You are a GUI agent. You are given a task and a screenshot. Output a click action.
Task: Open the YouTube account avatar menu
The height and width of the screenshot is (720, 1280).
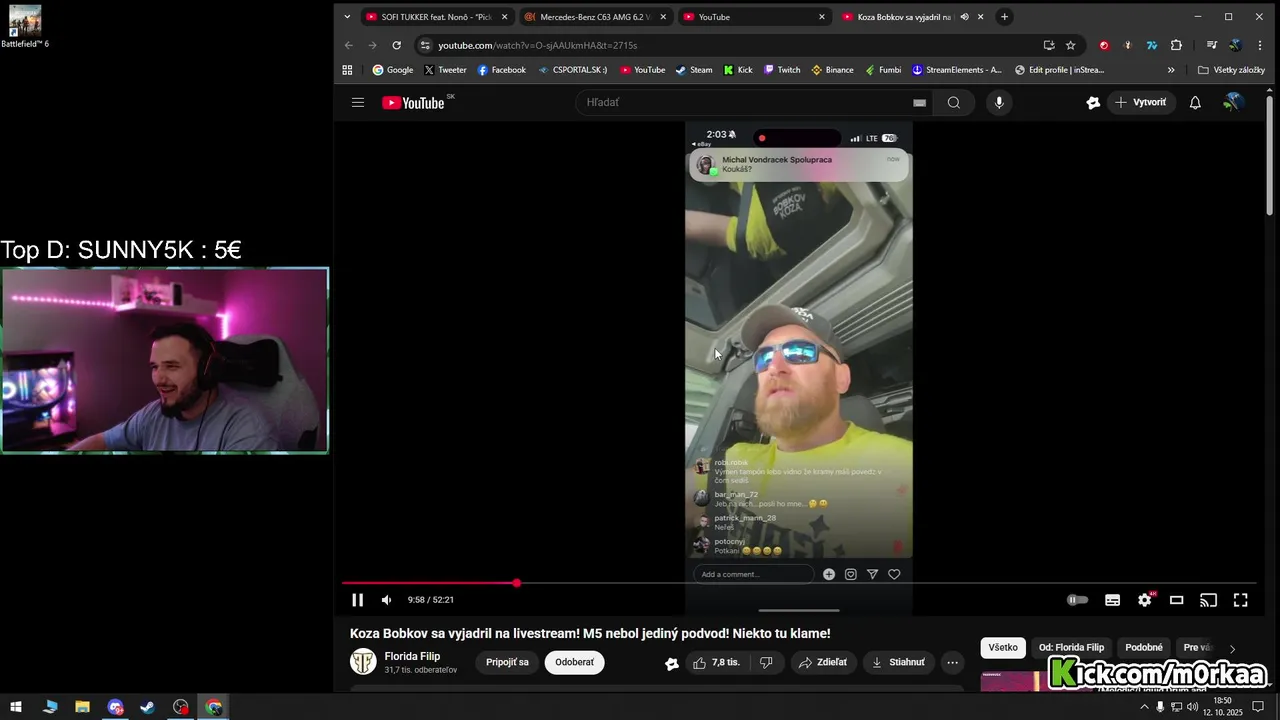[1234, 102]
